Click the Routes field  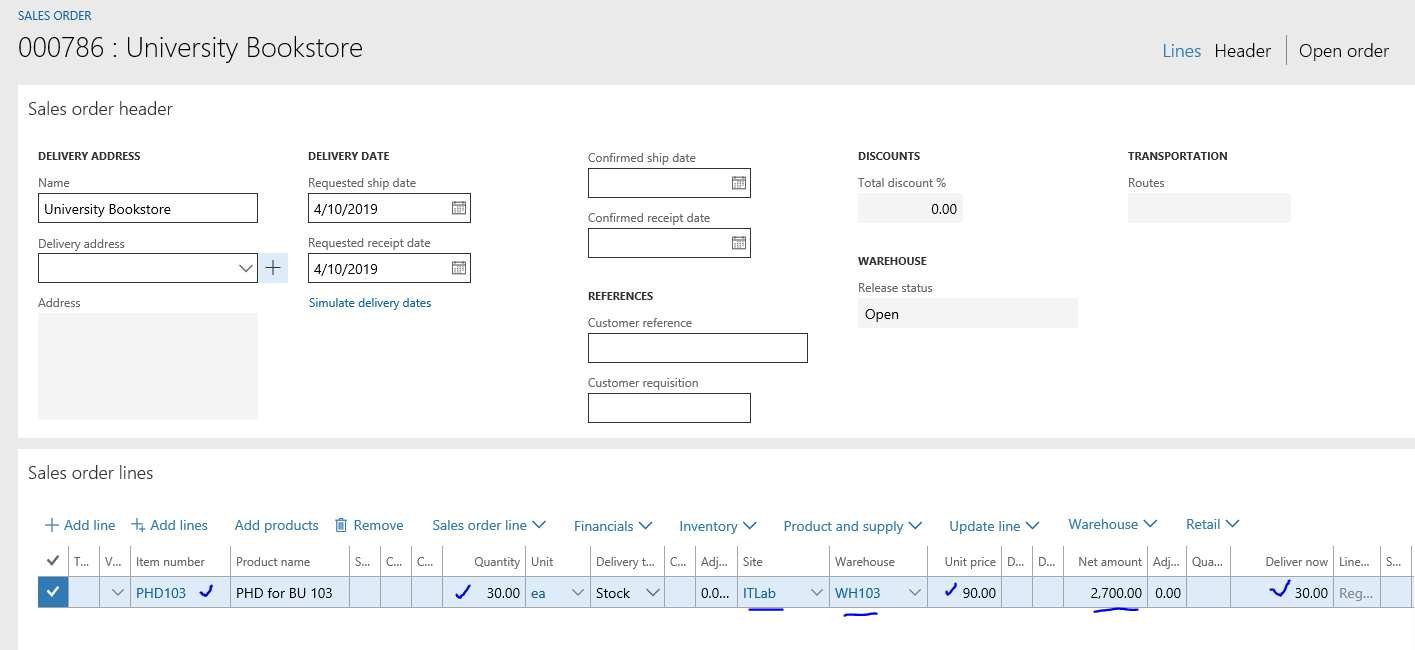[x=1209, y=208]
